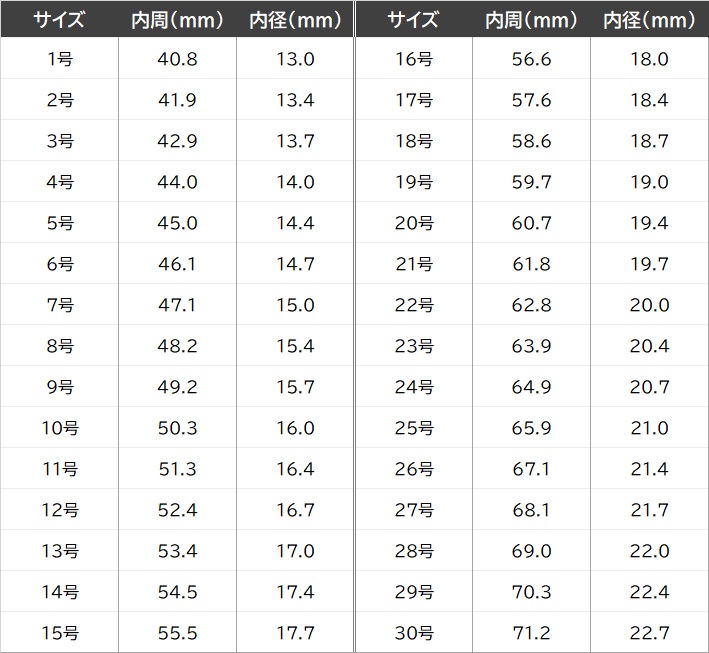Select the 30号 size label
The image size is (709, 653).
(414, 633)
